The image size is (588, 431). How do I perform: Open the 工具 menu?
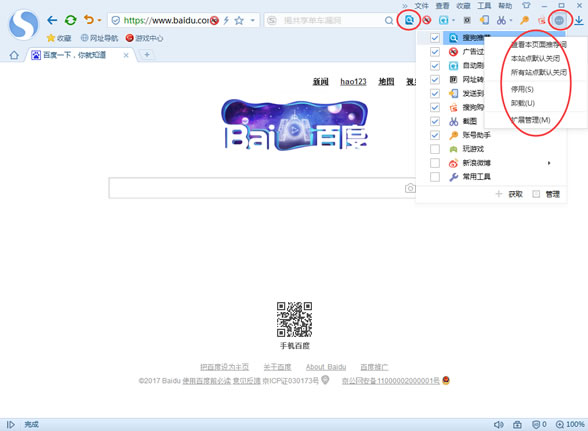coord(484,6)
